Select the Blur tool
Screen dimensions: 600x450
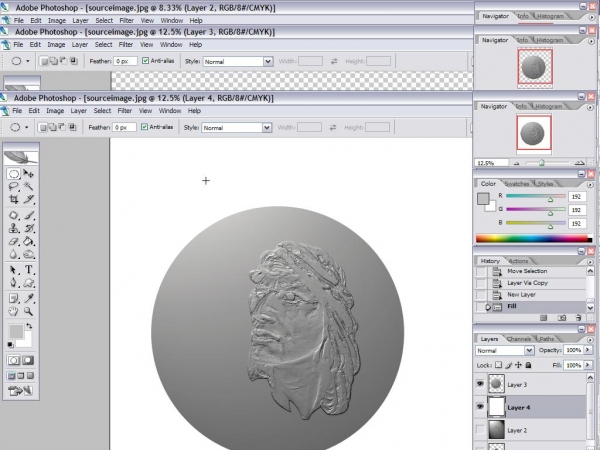coord(14,254)
